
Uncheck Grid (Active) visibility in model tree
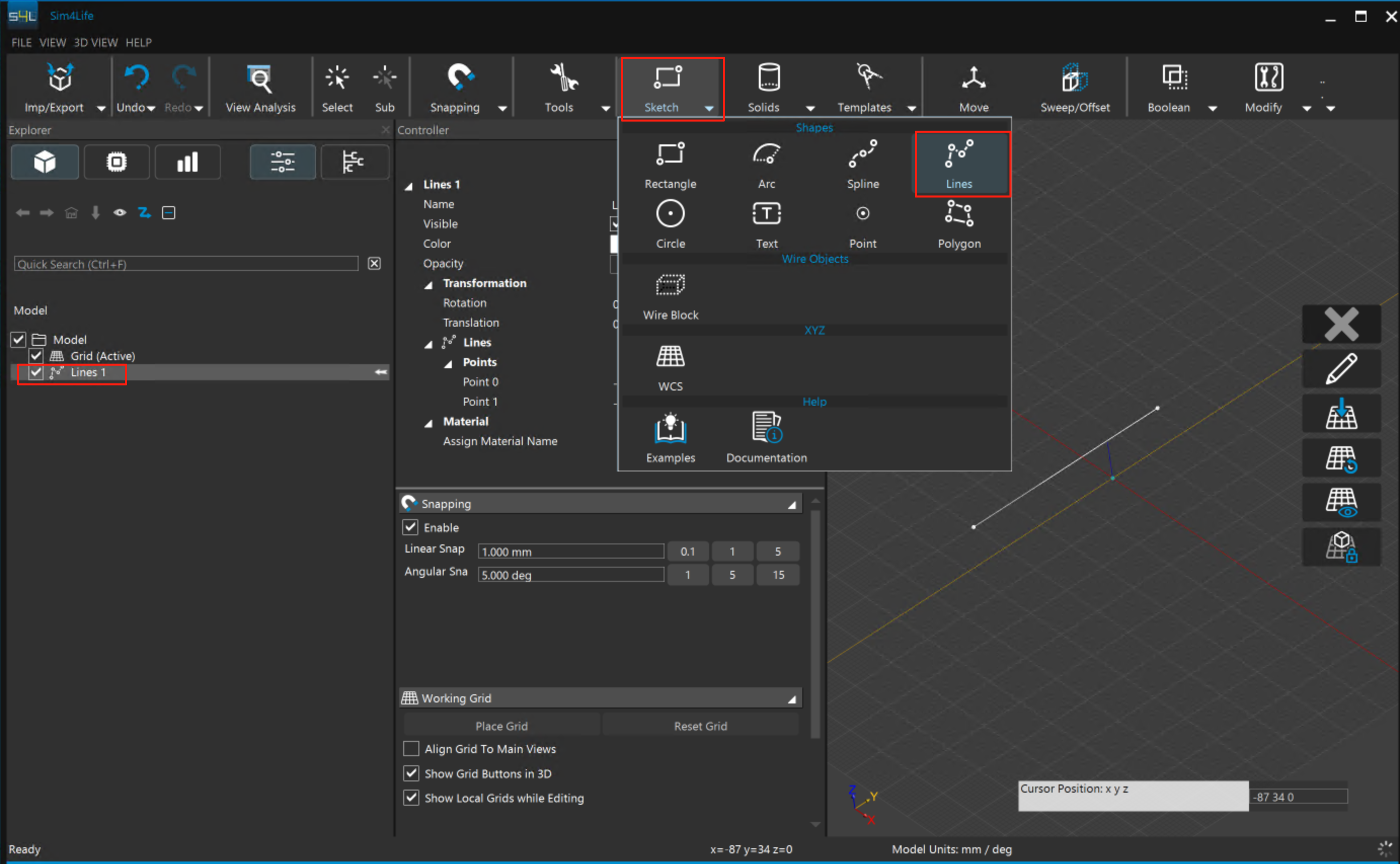click(36, 356)
